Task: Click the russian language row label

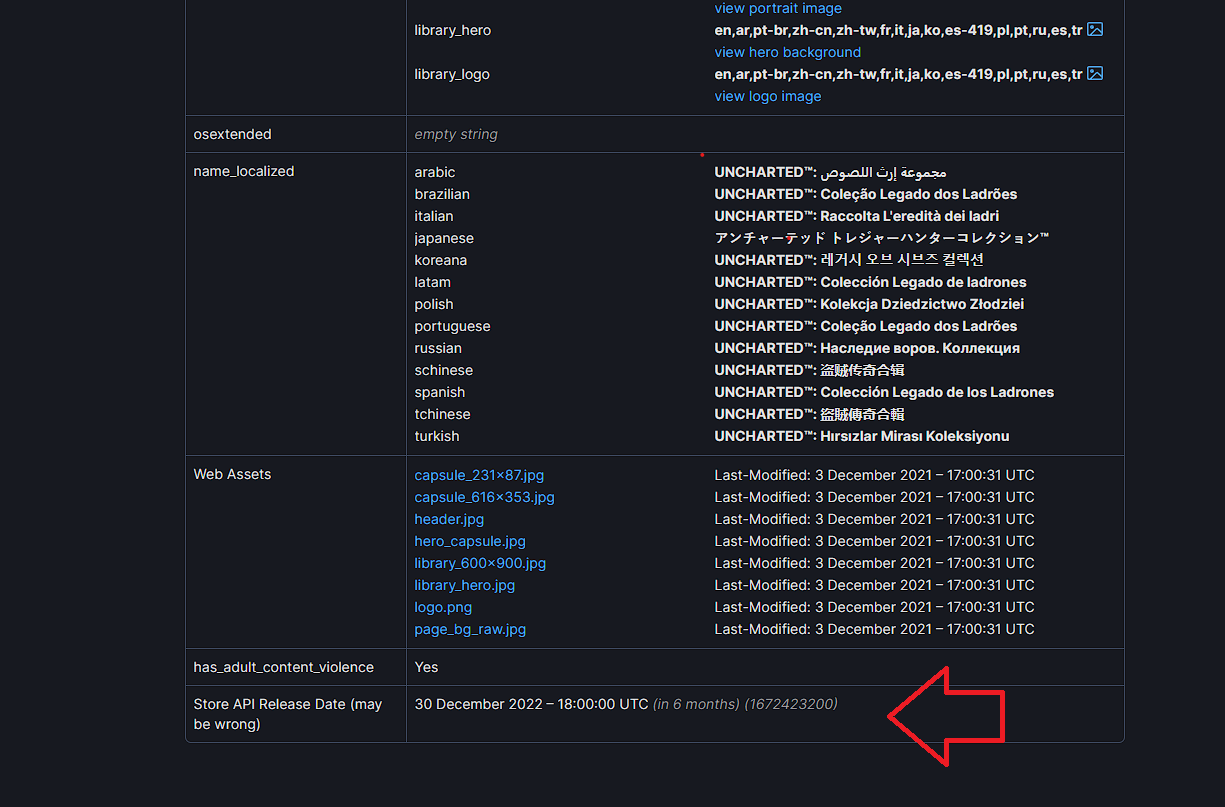Action: [438, 348]
